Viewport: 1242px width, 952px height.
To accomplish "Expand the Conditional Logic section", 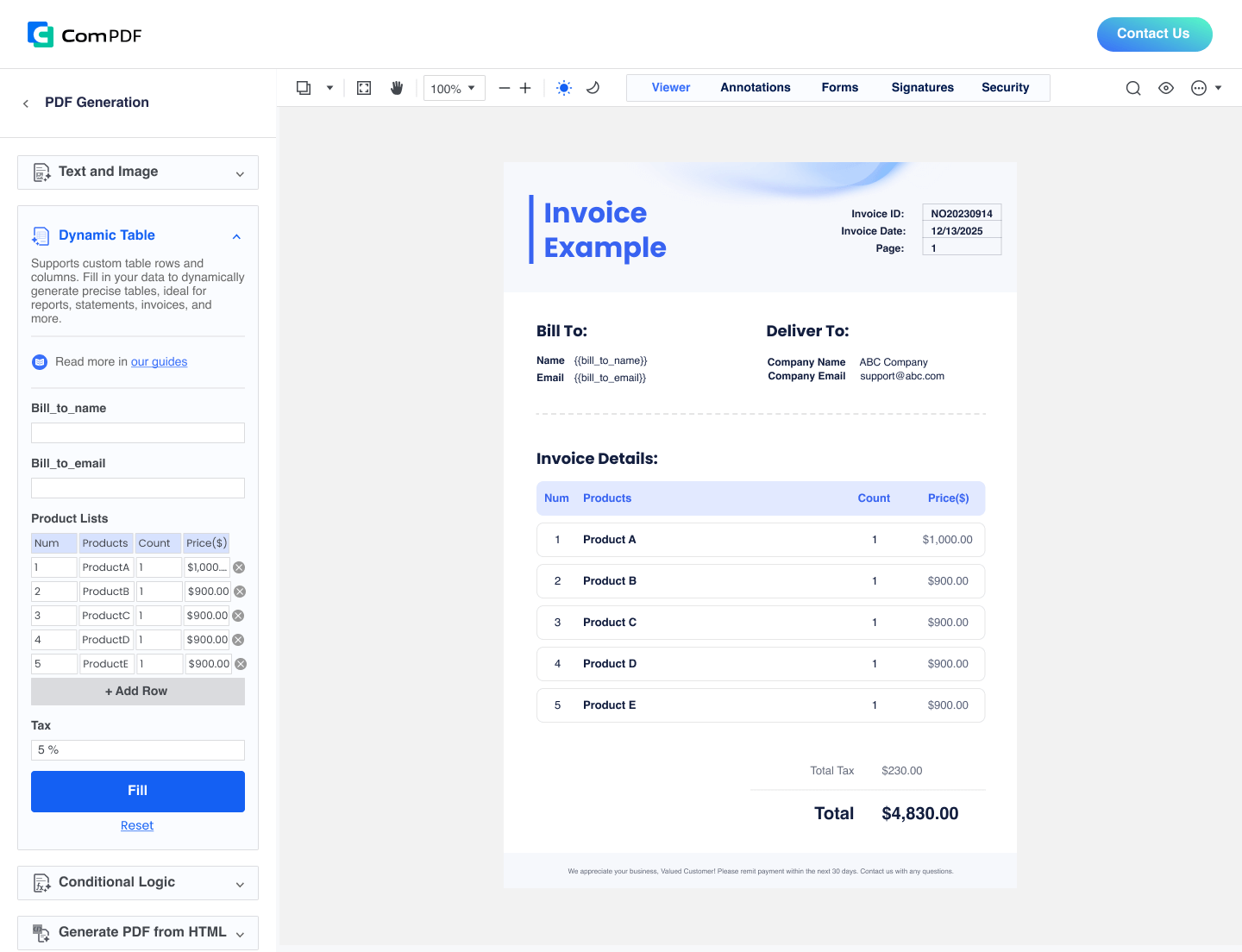I will coord(138,883).
